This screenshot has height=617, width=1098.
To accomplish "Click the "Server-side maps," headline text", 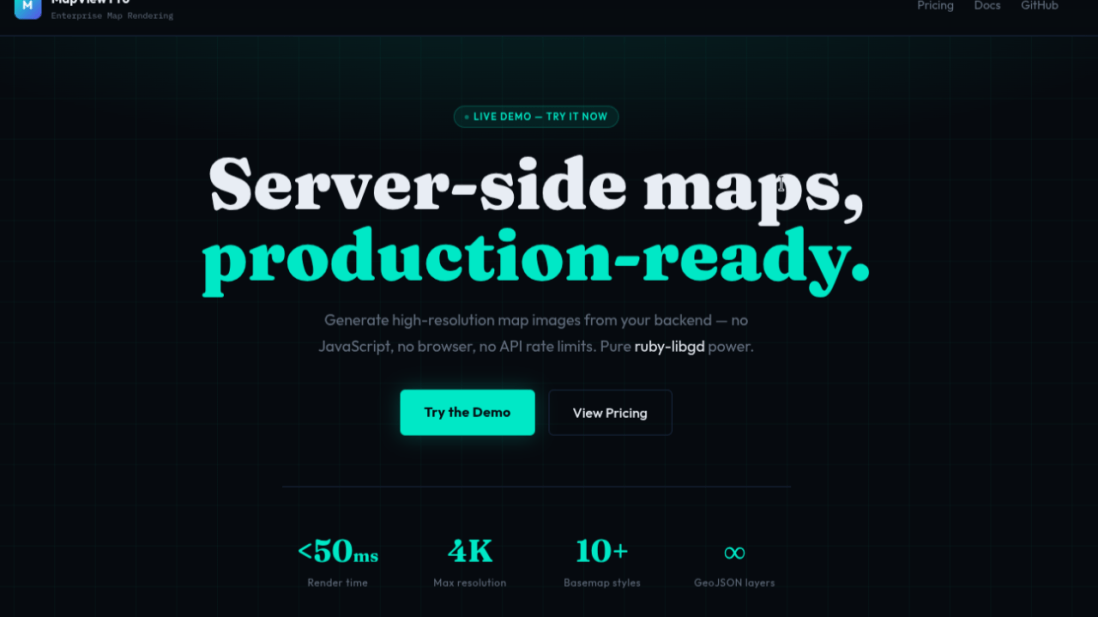I will click(x=535, y=185).
